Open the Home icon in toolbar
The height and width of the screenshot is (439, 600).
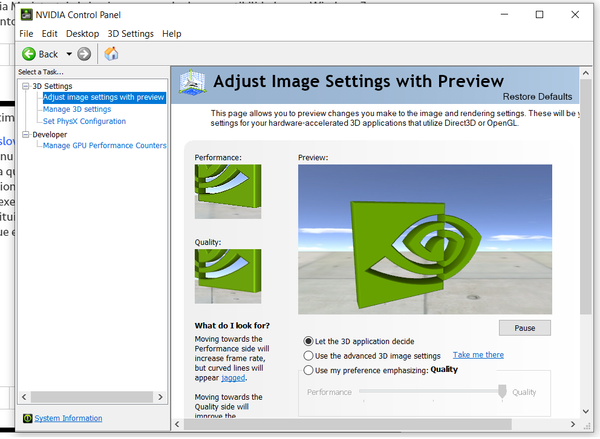coord(111,54)
